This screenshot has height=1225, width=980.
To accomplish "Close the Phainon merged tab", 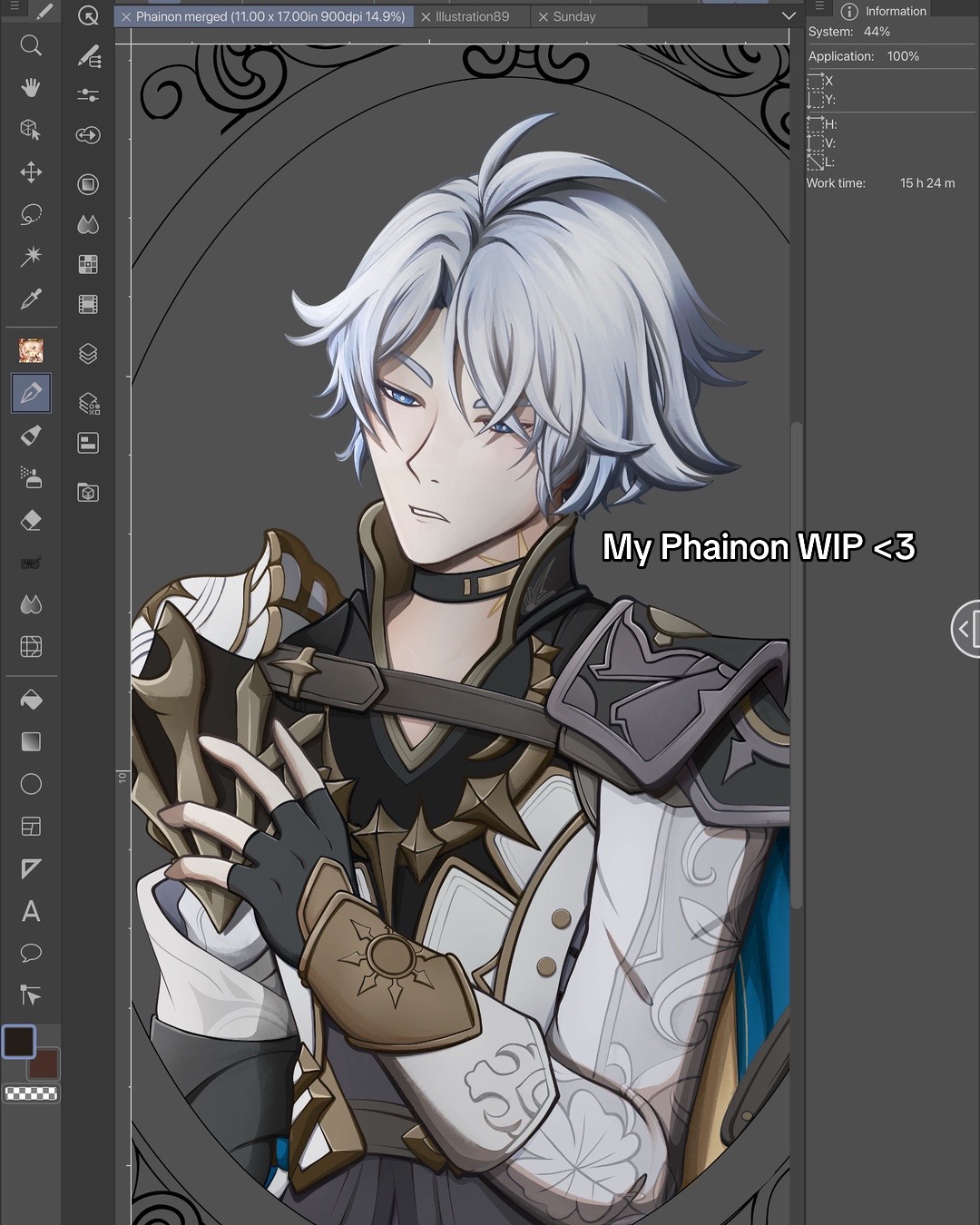I will coord(126,17).
